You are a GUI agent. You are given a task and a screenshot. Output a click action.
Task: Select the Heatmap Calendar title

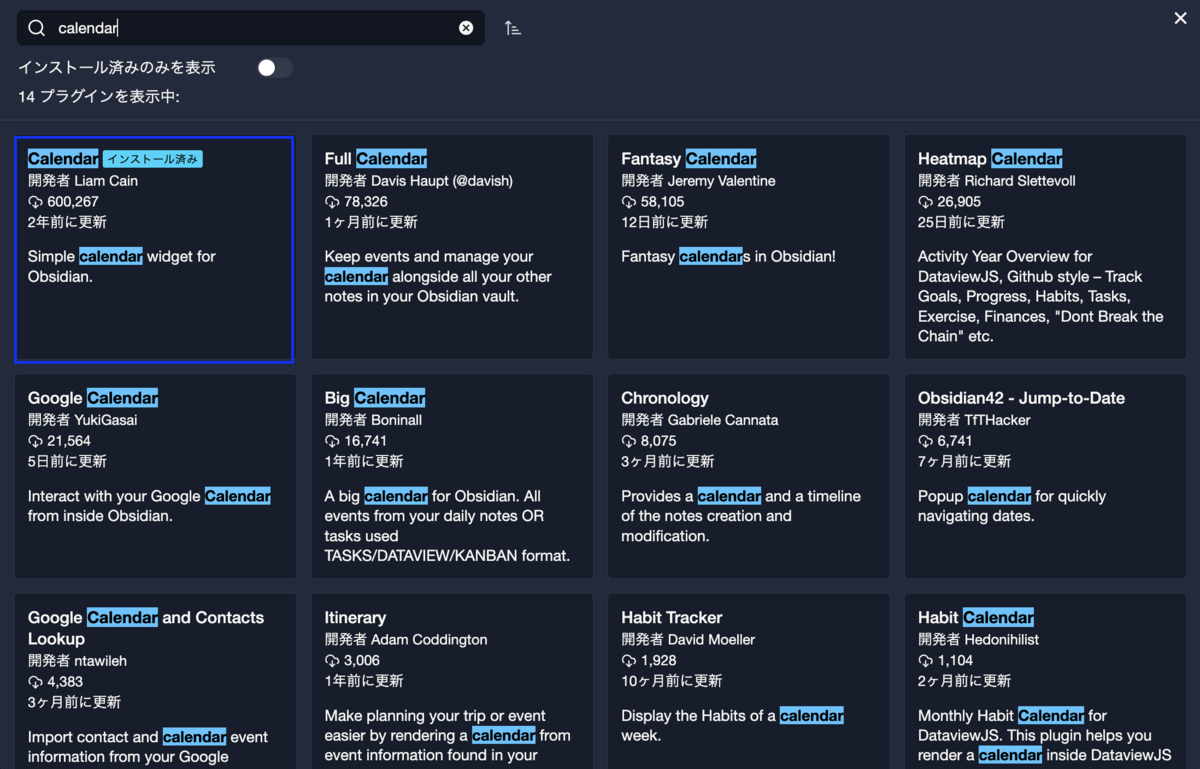[990, 158]
